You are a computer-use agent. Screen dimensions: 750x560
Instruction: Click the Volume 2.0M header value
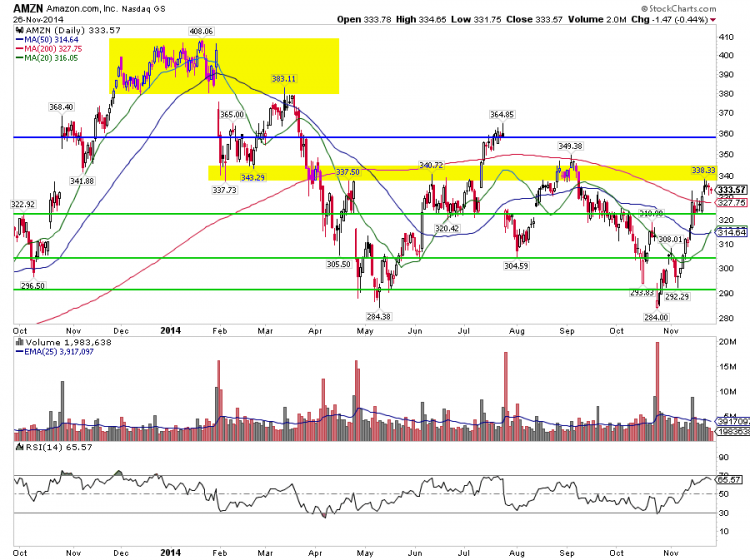click(x=597, y=20)
